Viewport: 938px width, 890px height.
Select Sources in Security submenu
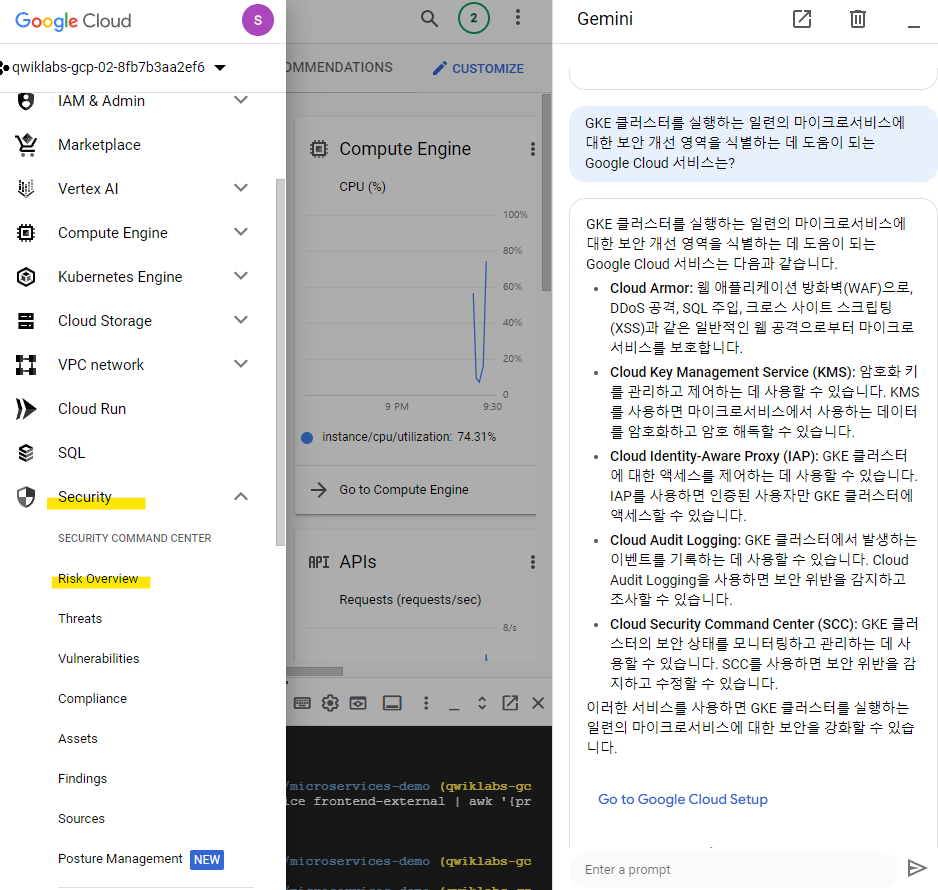[x=81, y=819]
